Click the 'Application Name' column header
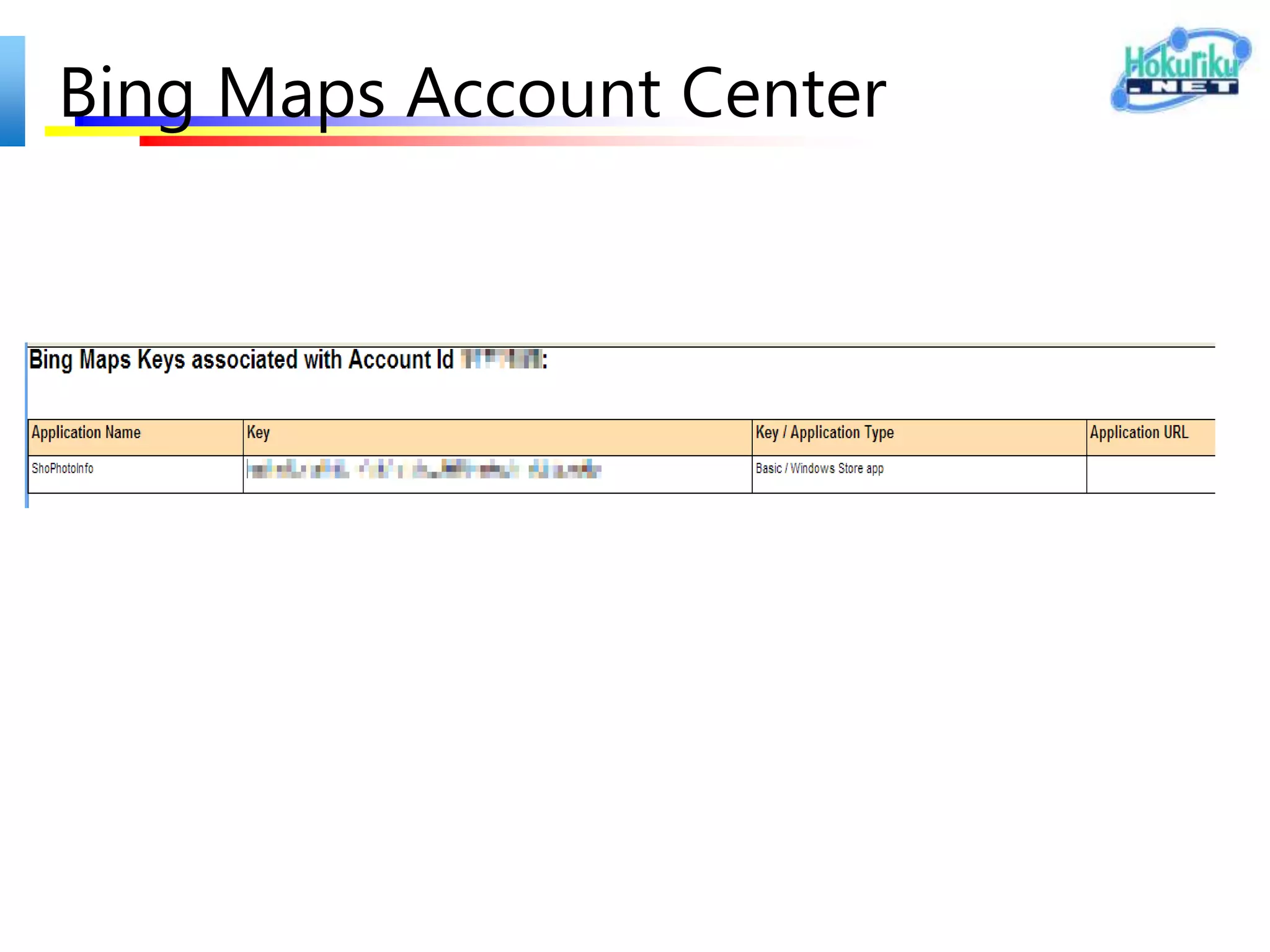 135,438
